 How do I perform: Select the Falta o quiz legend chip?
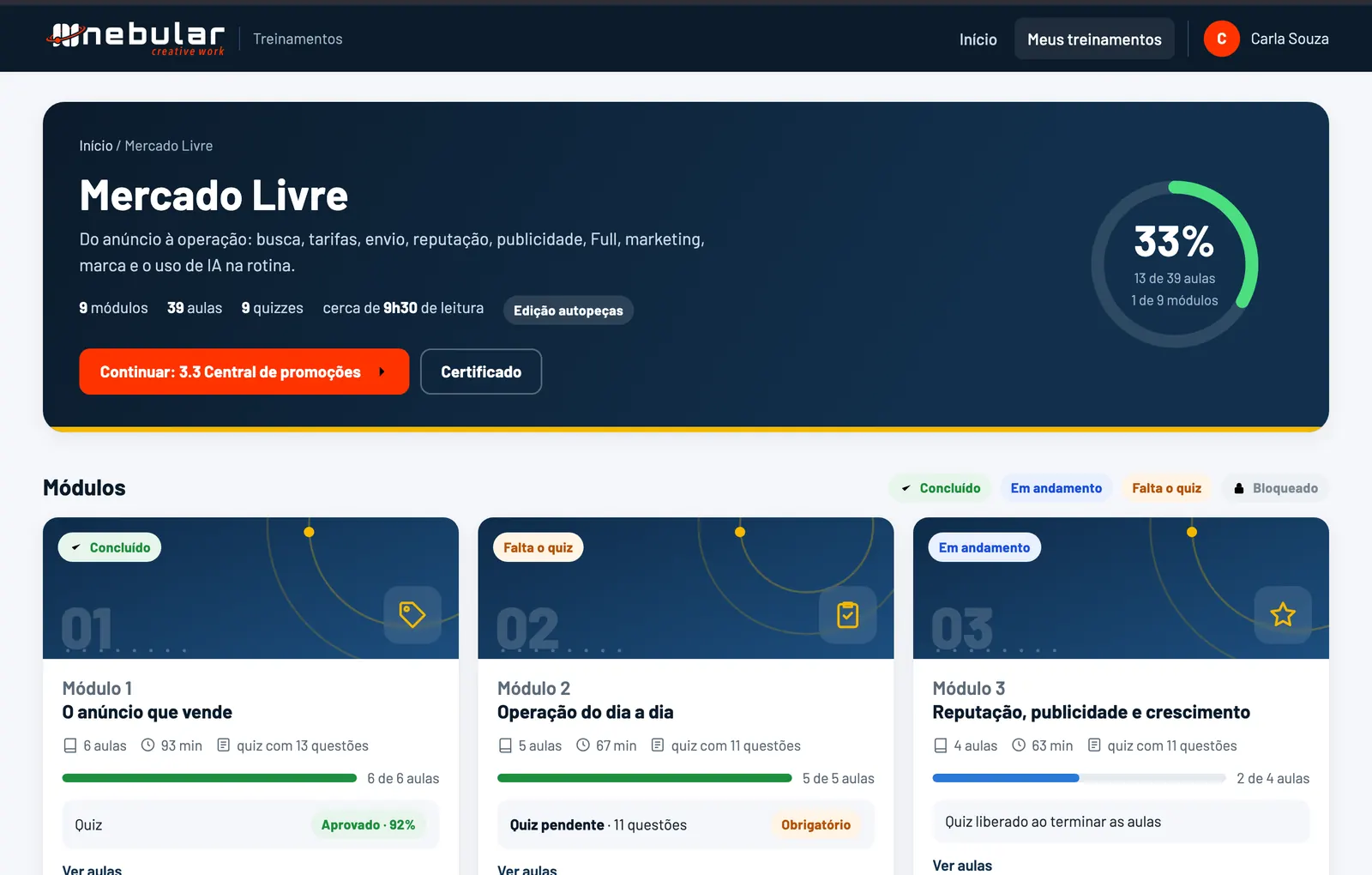[x=1166, y=488]
